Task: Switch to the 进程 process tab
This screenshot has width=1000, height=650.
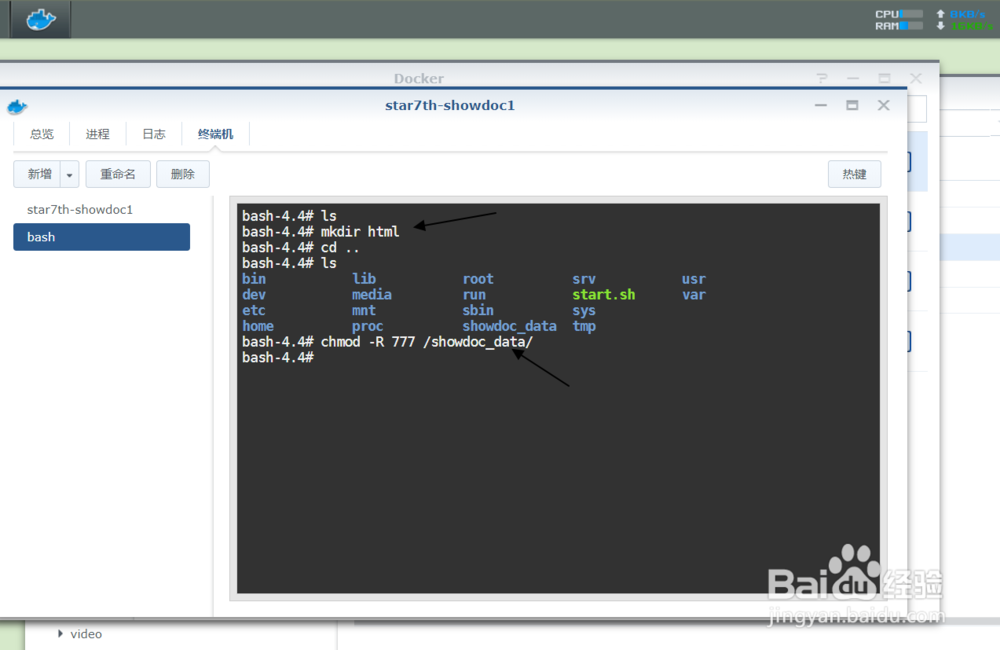Action: click(98, 134)
